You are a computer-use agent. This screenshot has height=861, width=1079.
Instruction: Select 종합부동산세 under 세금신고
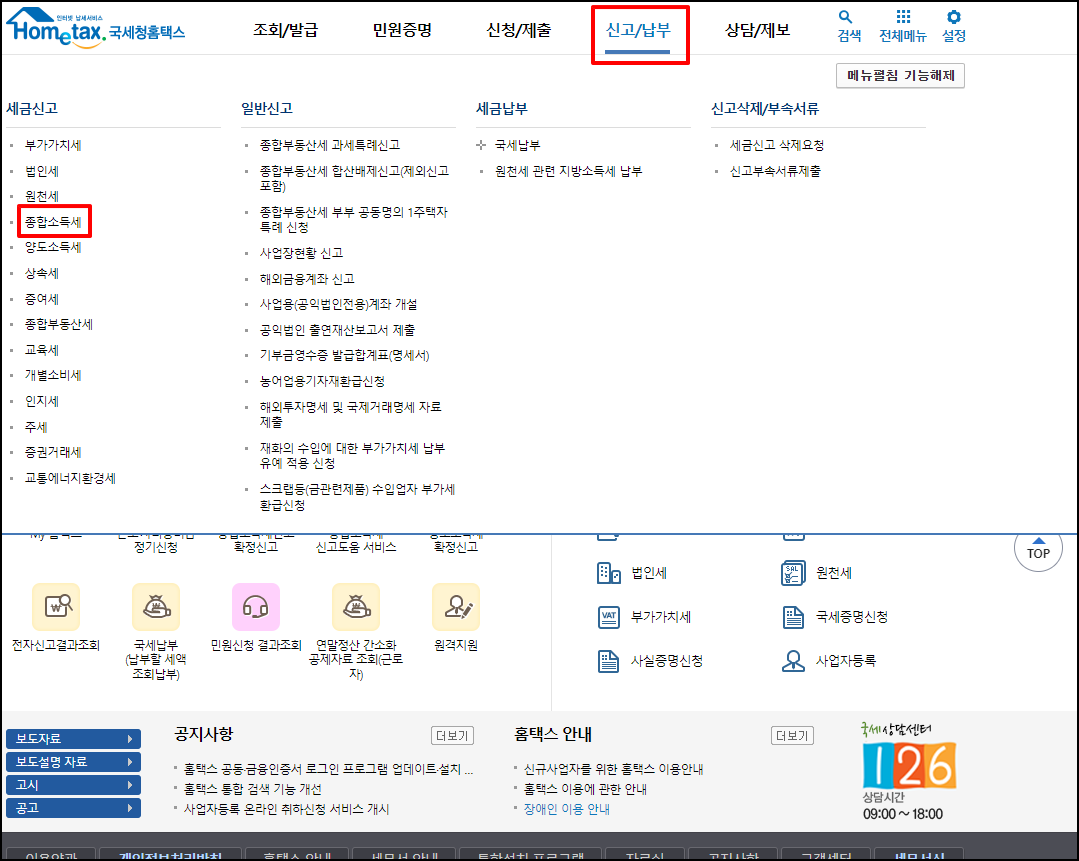click(x=59, y=324)
